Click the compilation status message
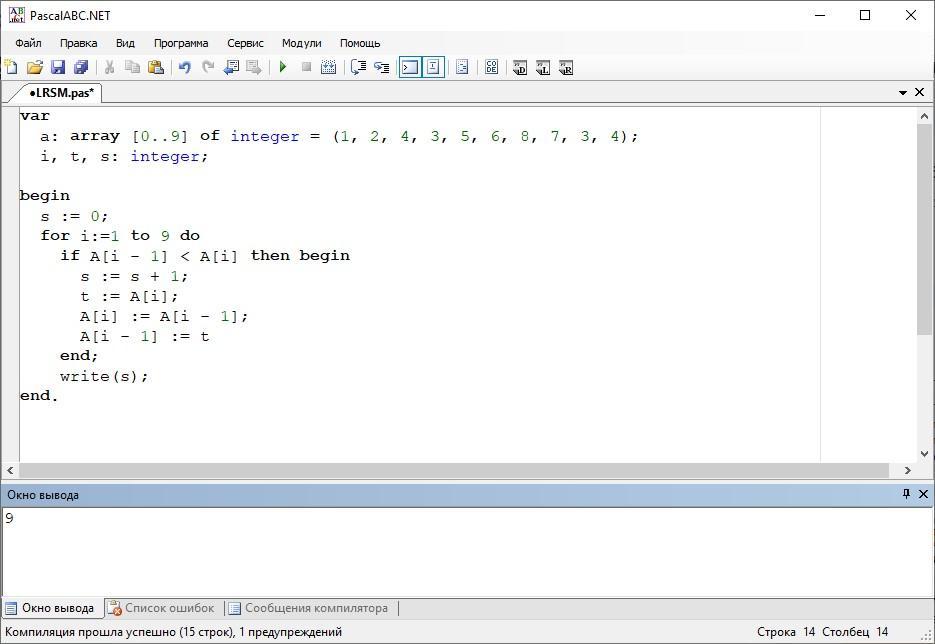This screenshot has width=935, height=644. click(x=174, y=631)
